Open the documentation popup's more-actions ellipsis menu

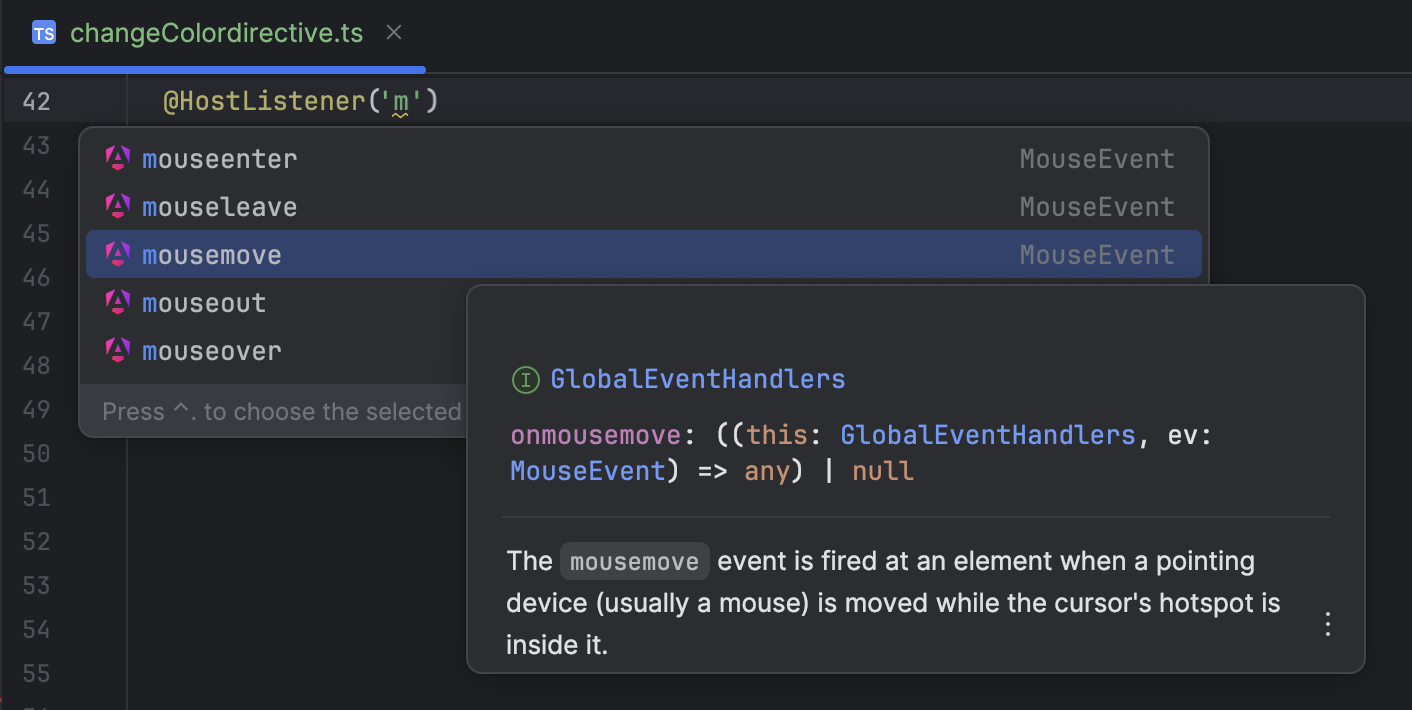tap(1327, 623)
